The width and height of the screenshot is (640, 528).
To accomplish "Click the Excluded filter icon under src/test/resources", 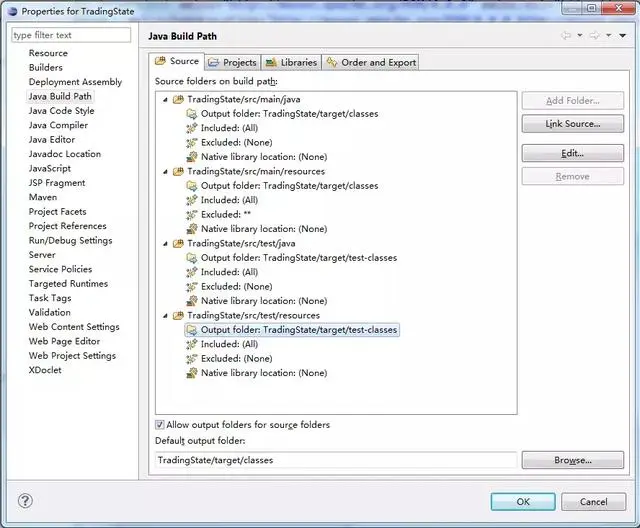I will click(192, 359).
